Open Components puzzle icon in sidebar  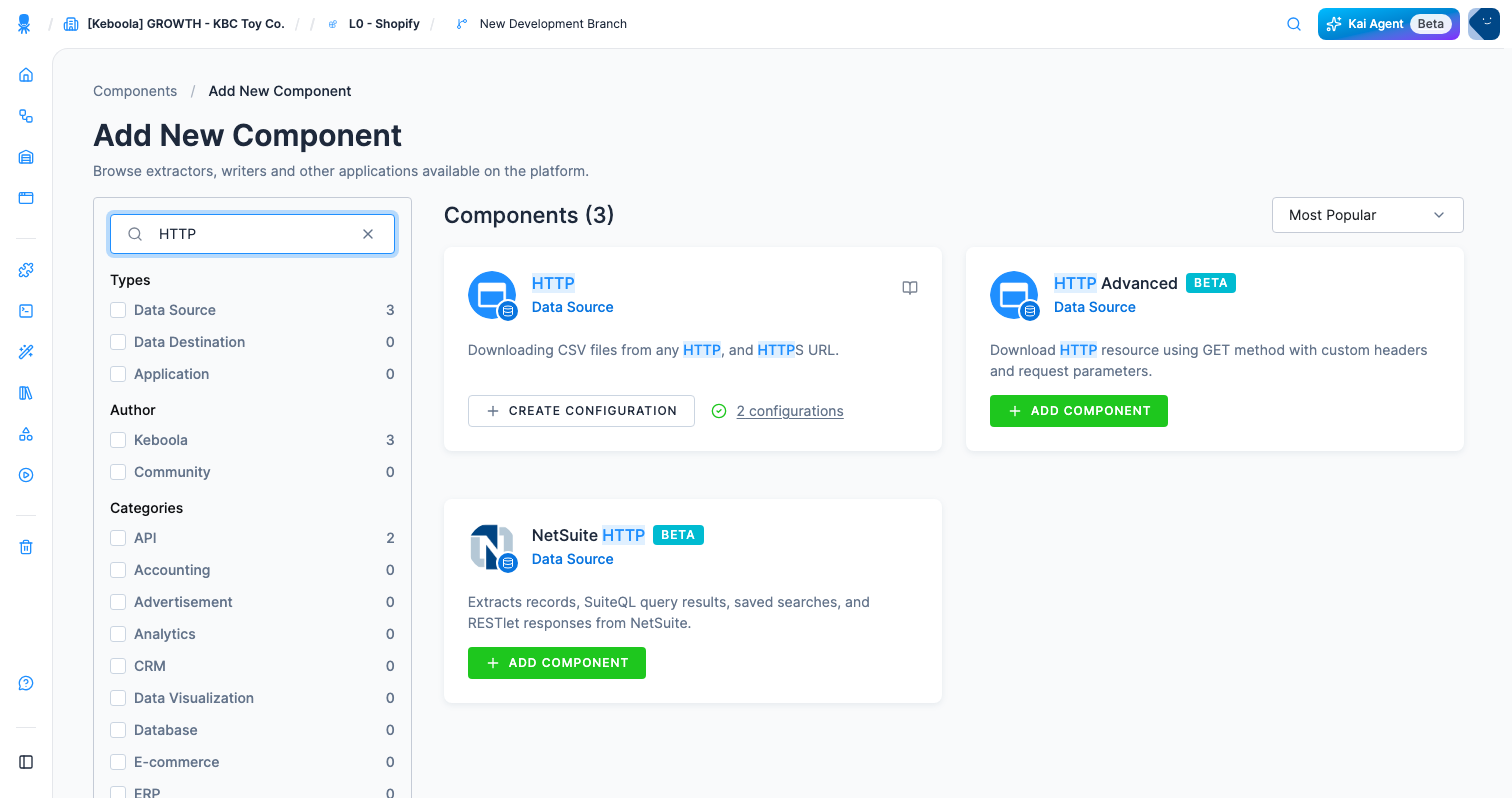point(26,270)
